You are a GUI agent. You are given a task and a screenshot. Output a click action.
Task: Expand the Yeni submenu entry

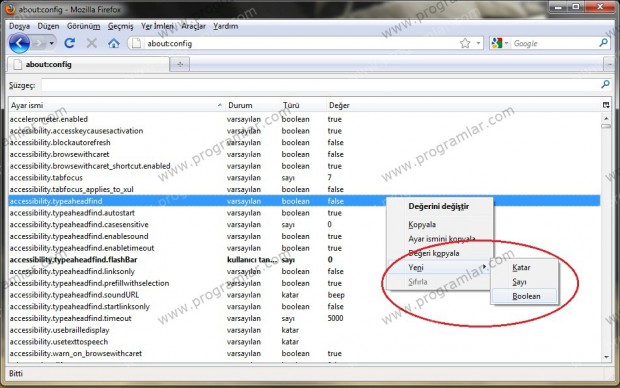(x=440, y=267)
